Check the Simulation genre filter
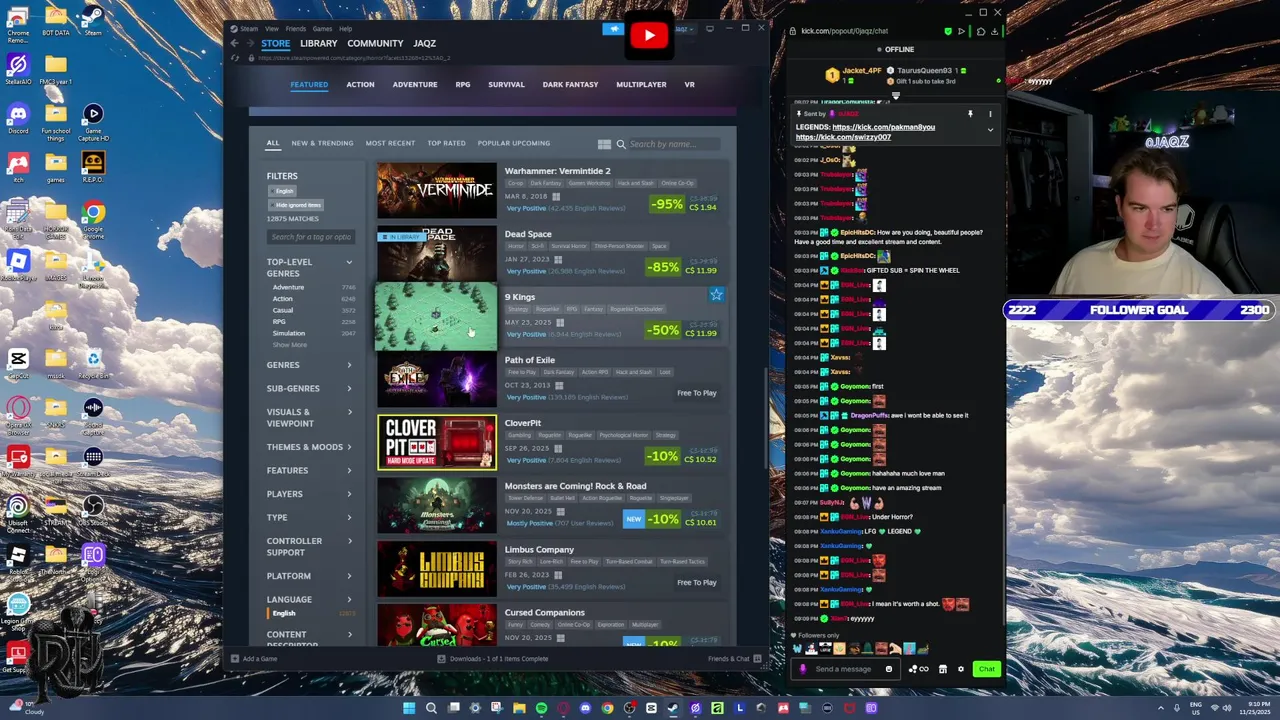 coord(289,333)
